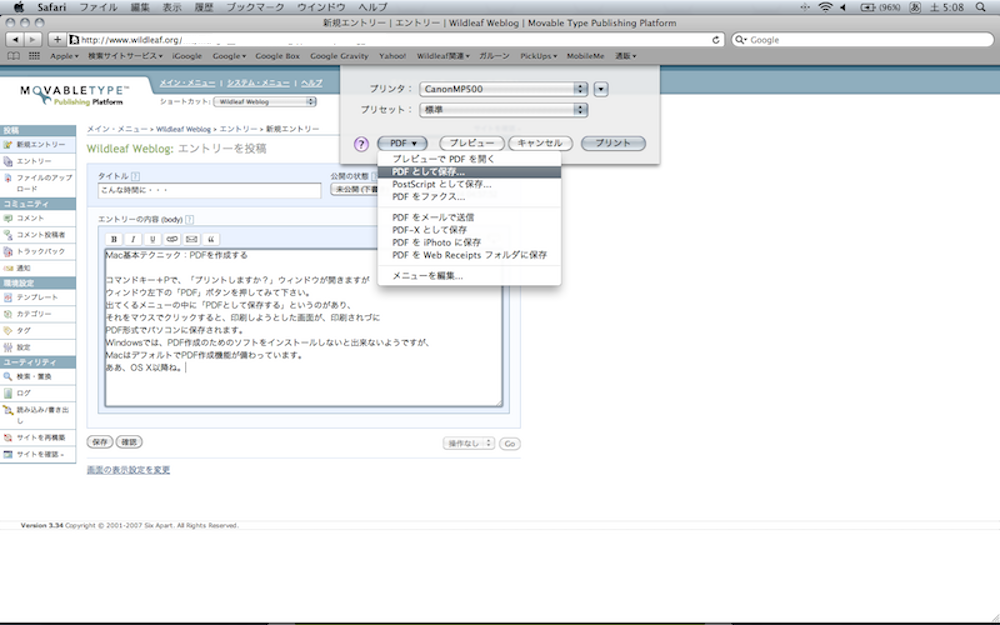Viewport: 1000px width, 625px height.
Task: Click the Underline formatting icon in the editor
Action: tap(152, 239)
